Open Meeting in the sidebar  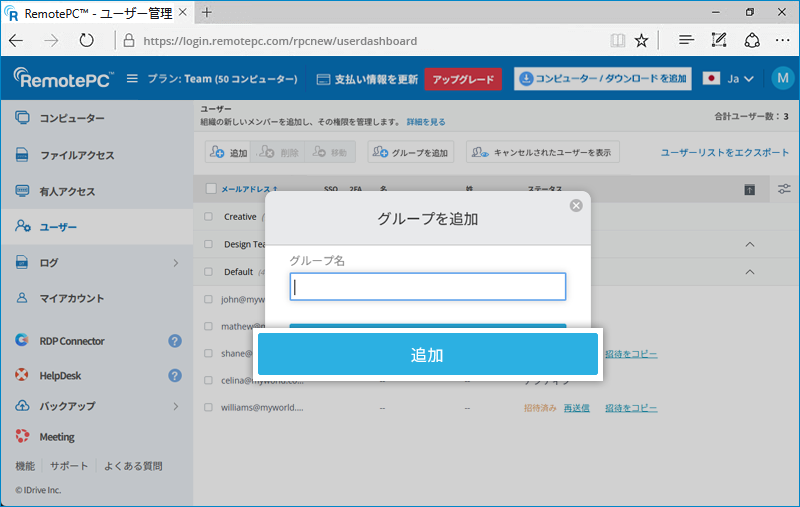57,437
